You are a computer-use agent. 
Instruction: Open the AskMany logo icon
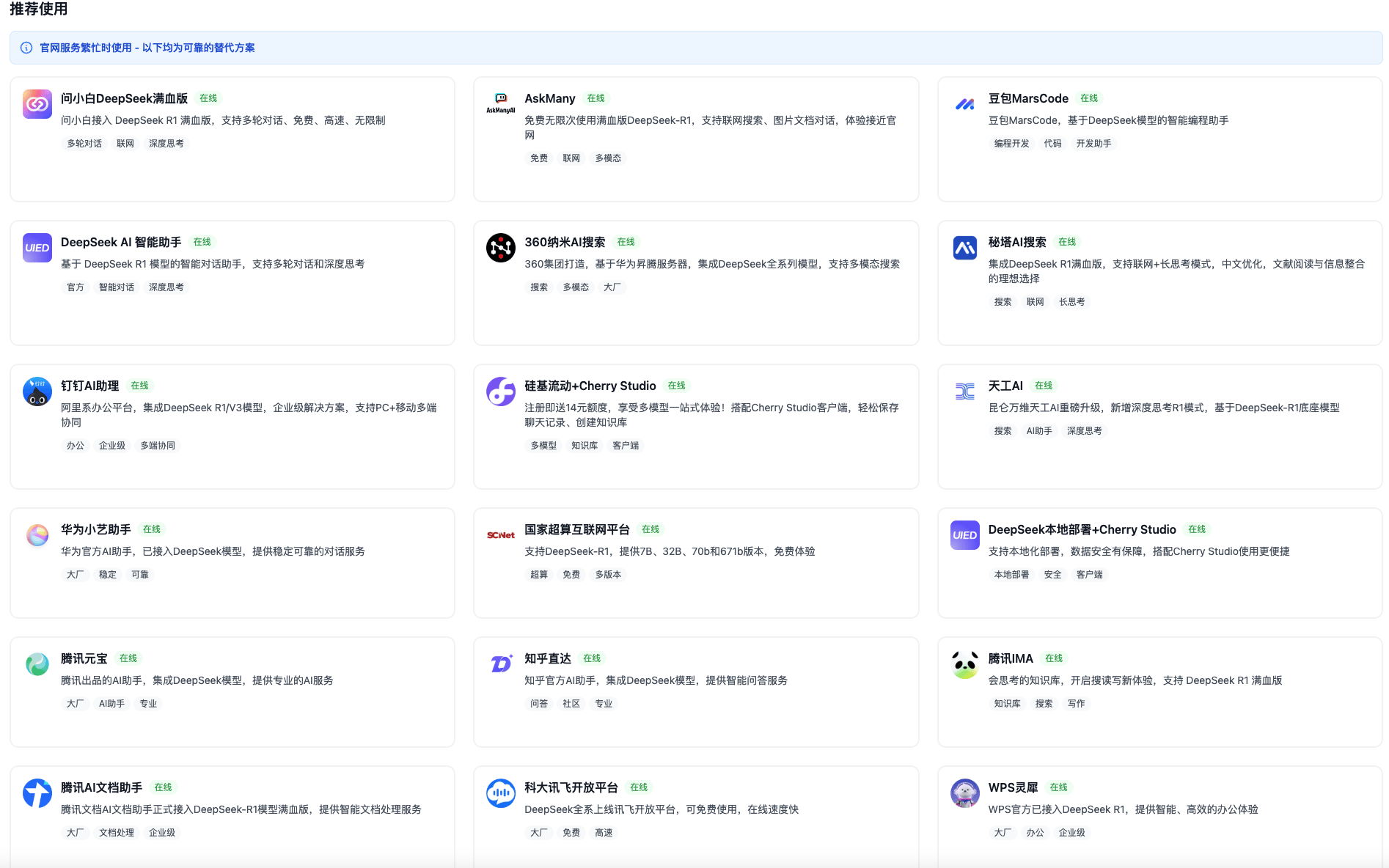(x=501, y=104)
